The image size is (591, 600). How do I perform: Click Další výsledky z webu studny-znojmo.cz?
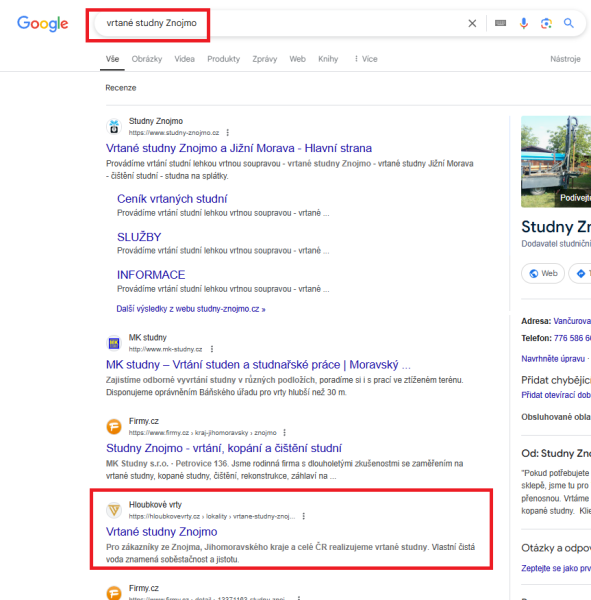191,309
